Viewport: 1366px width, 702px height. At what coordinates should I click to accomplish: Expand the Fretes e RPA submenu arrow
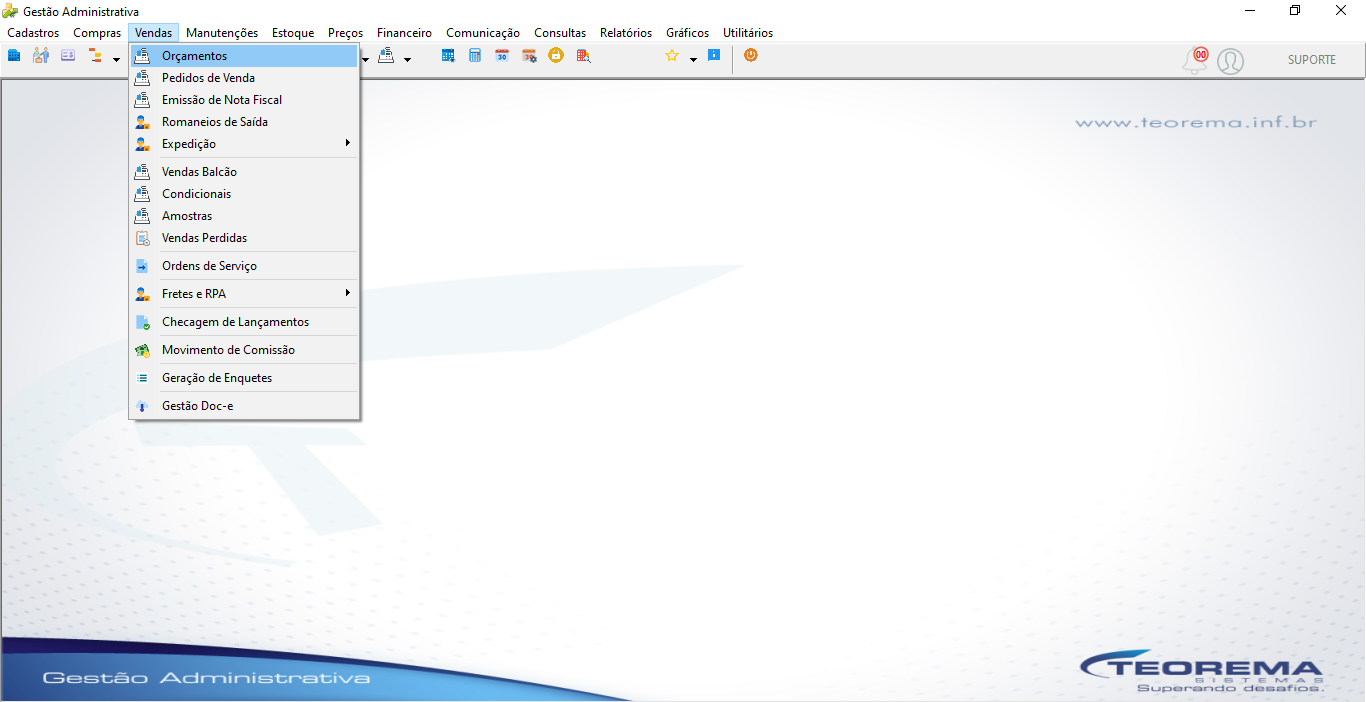pyautogui.click(x=347, y=294)
